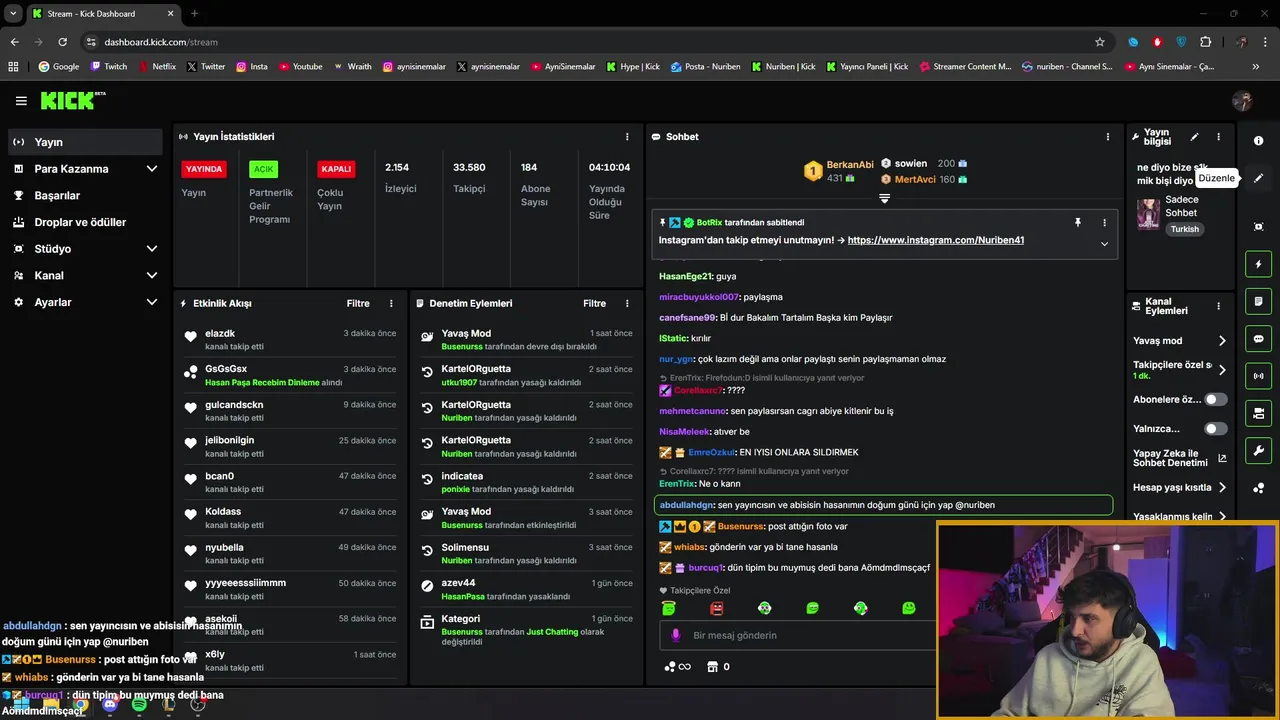
Task: Edit Yayın bilgisi with its pencil icon
Action: (1194, 137)
